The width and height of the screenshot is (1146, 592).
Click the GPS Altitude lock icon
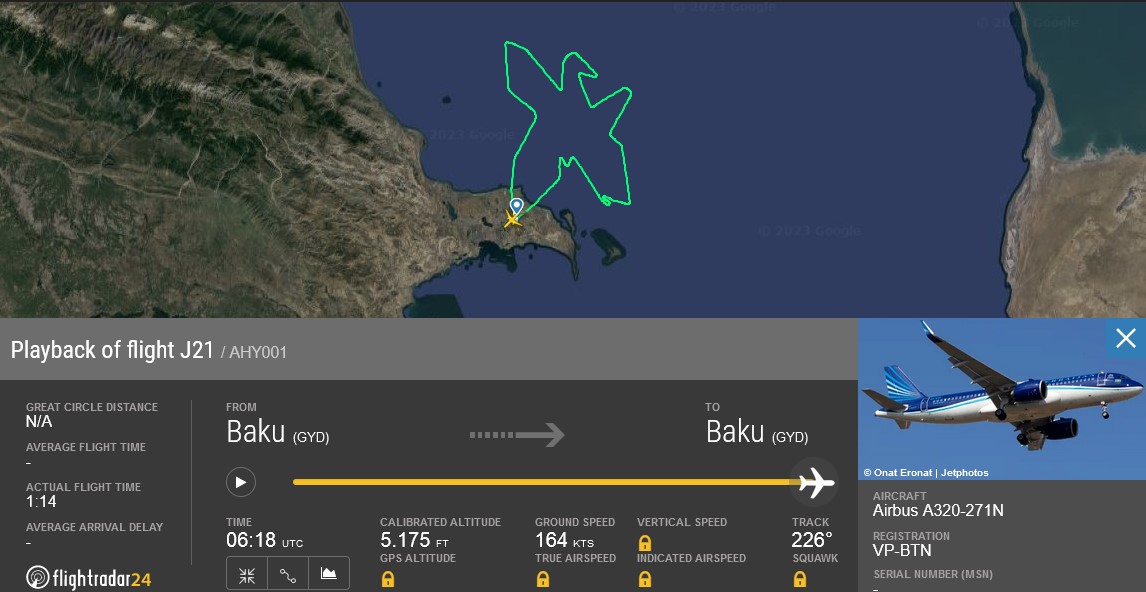[388, 580]
